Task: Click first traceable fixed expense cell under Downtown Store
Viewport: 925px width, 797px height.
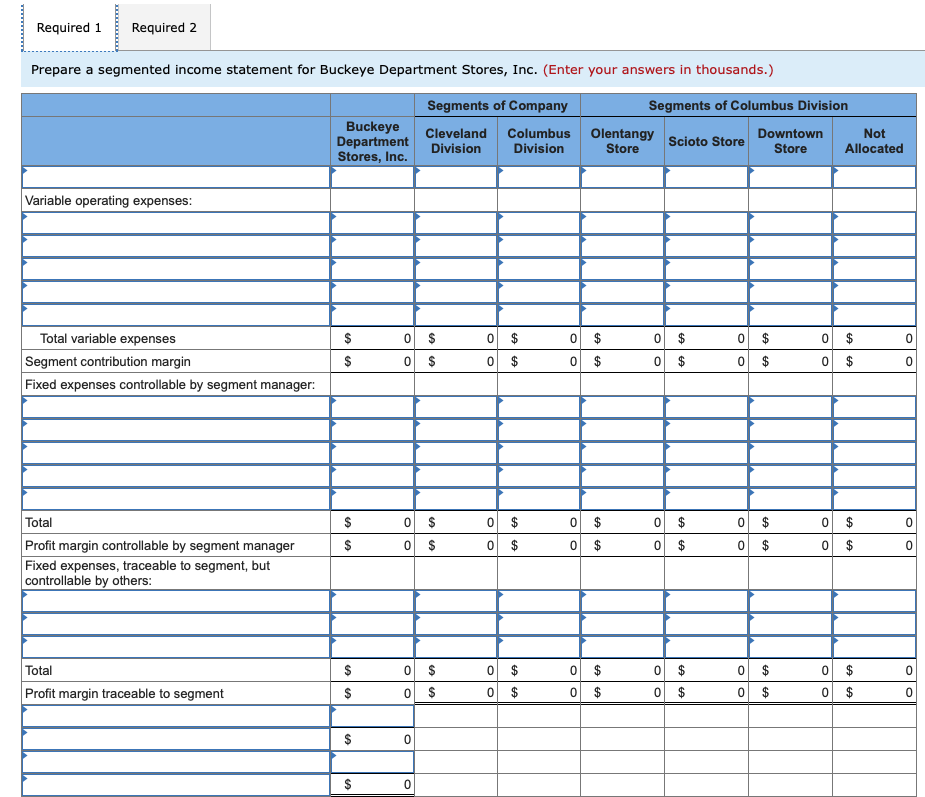Action: [790, 601]
